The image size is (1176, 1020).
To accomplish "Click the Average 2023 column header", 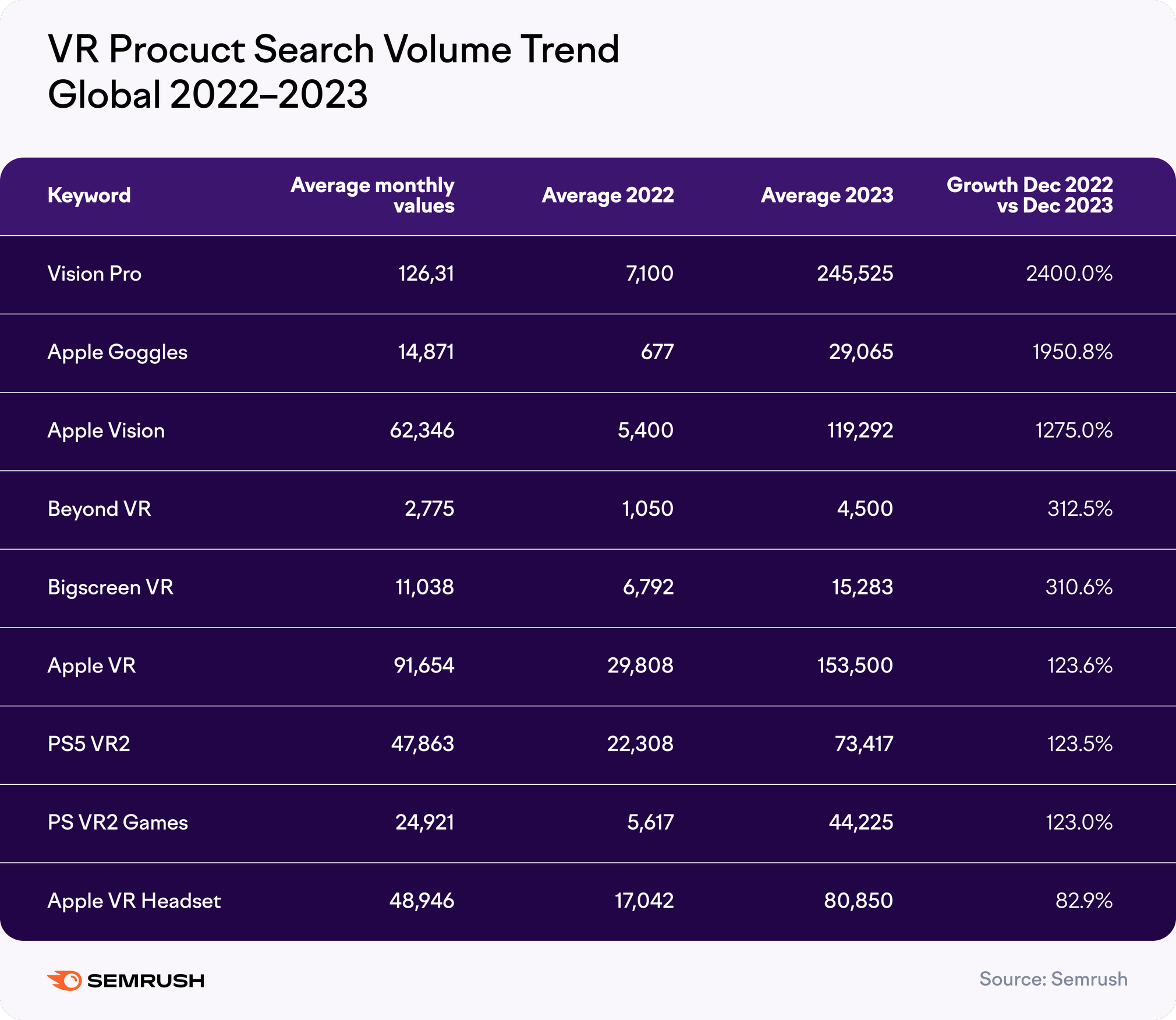I will [x=827, y=195].
